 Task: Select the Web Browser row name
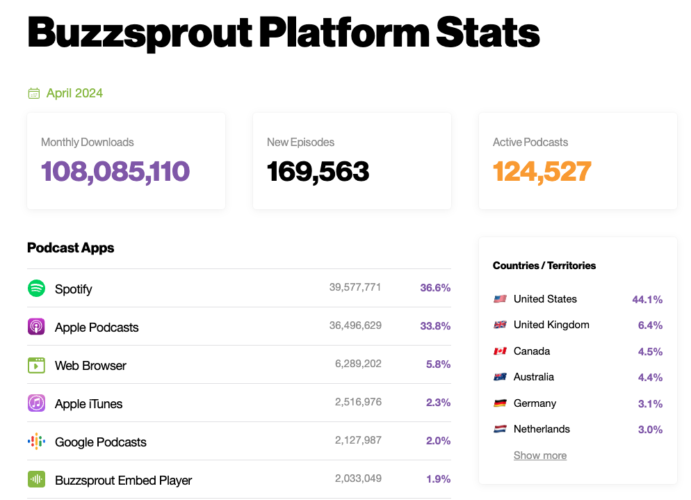pyautogui.click(x=90, y=366)
